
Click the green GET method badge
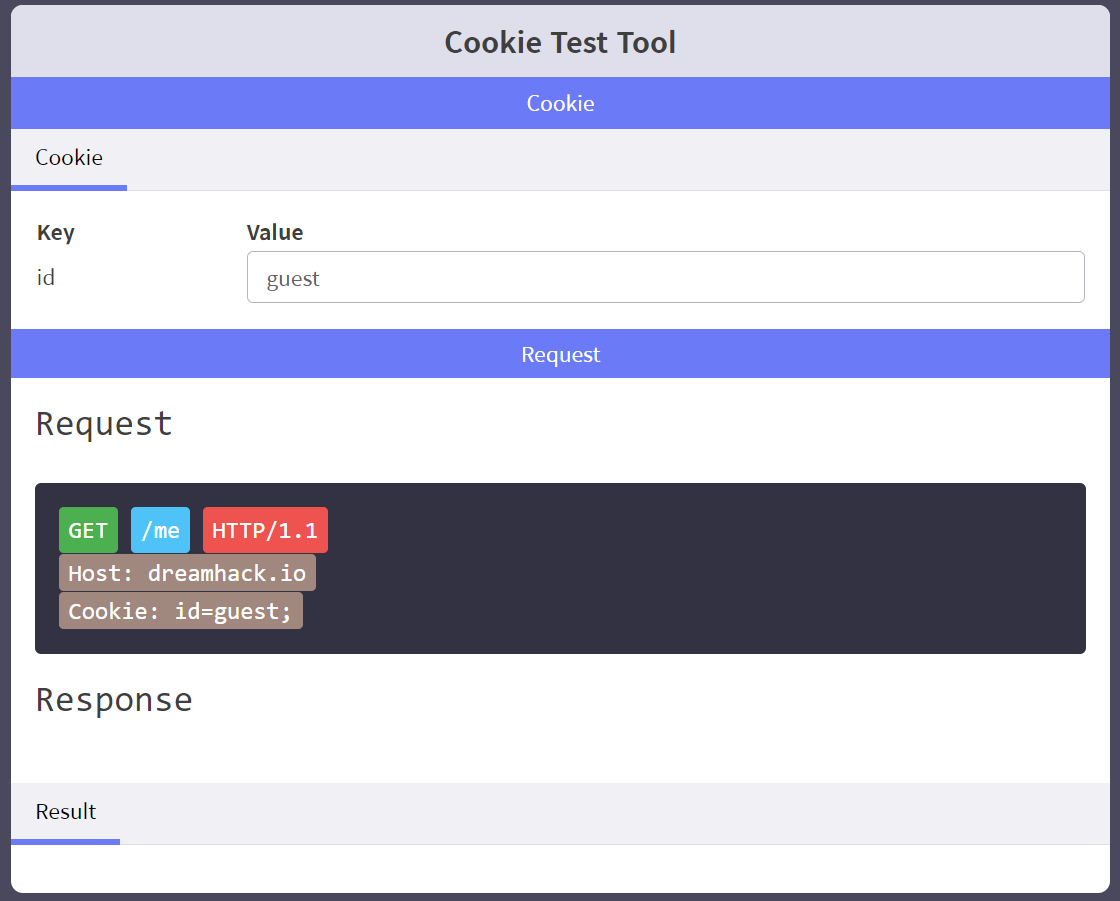(88, 530)
